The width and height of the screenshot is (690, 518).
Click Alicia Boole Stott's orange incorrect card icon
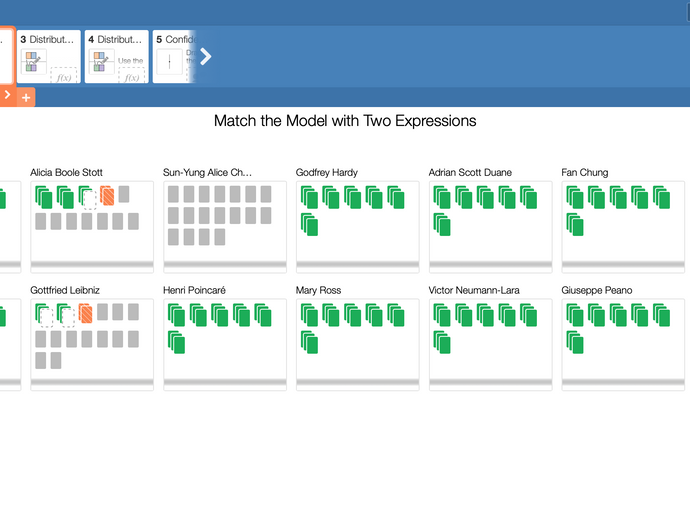point(107,195)
